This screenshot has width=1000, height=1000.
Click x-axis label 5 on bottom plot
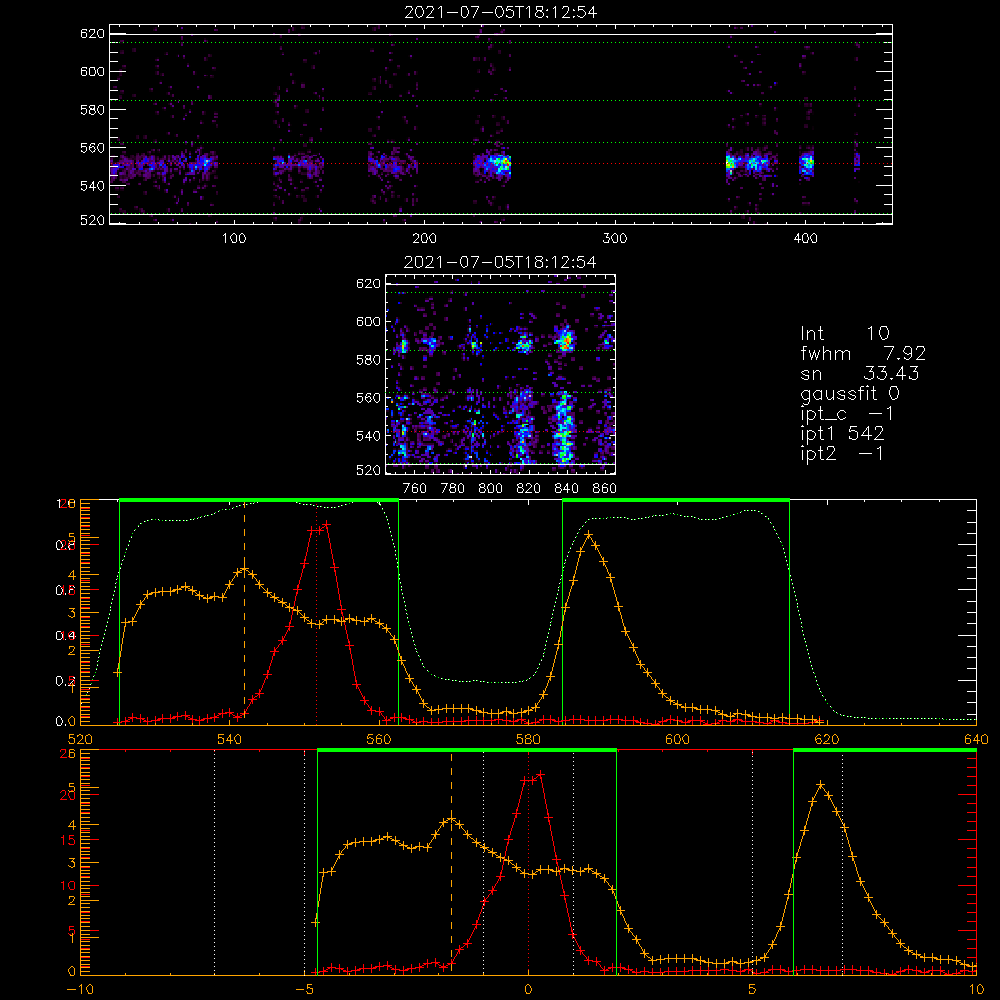(753, 990)
